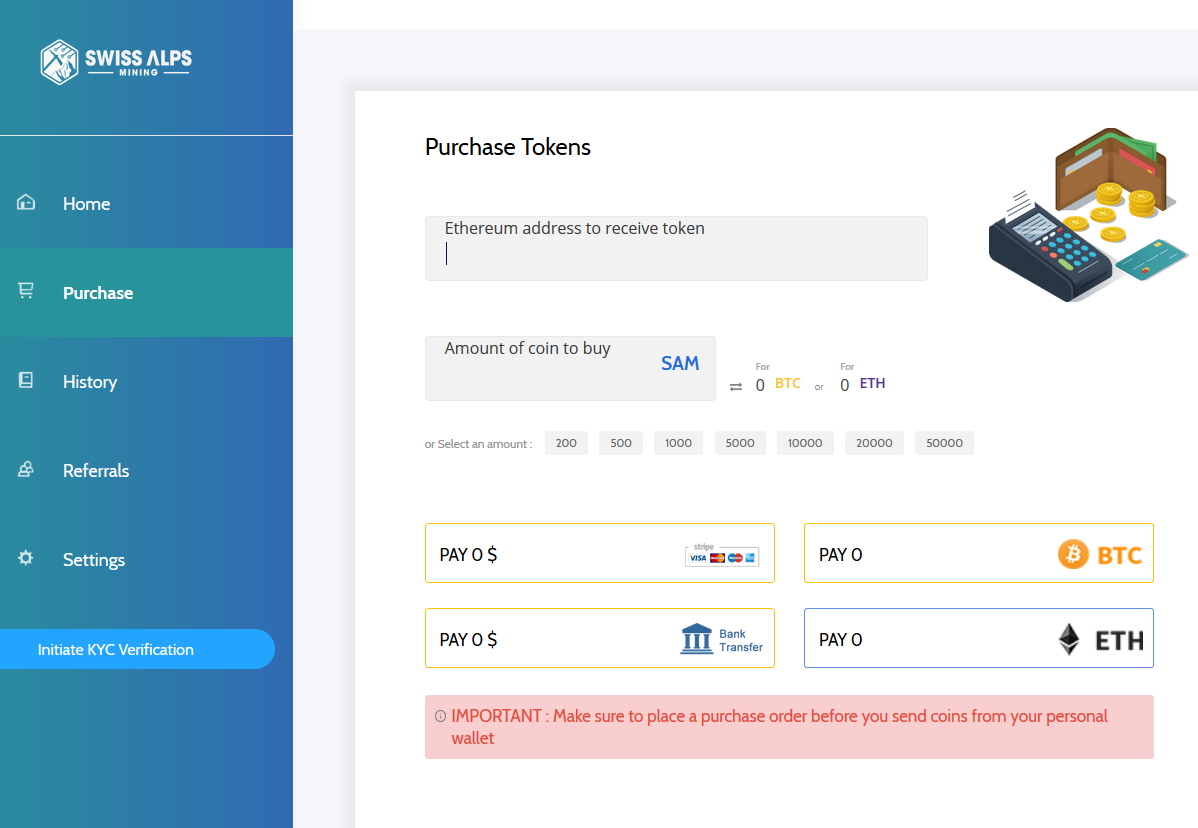This screenshot has width=1198, height=828.
Task: Click the Ethereum diamond logo icon
Action: [1069, 639]
